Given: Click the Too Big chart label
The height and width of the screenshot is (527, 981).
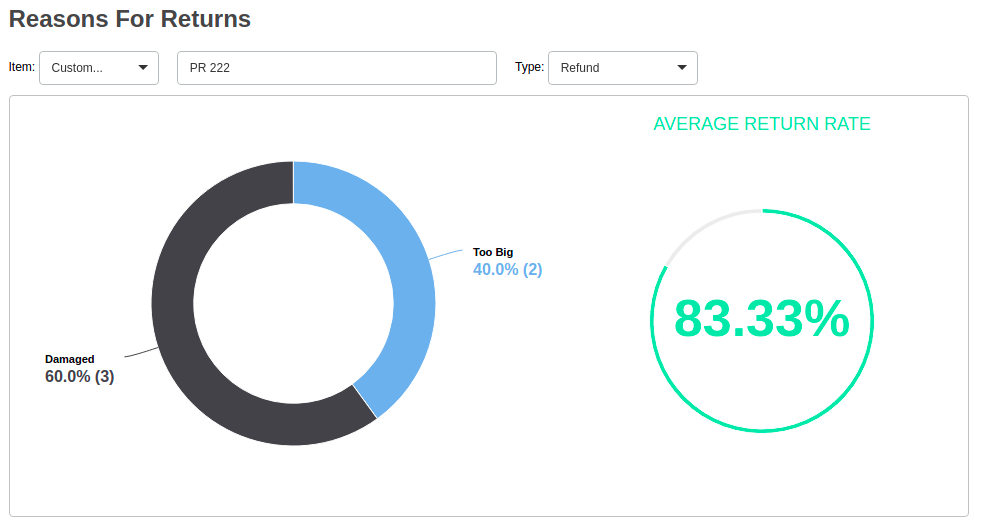Looking at the screenshot, I should pos(493,252).
